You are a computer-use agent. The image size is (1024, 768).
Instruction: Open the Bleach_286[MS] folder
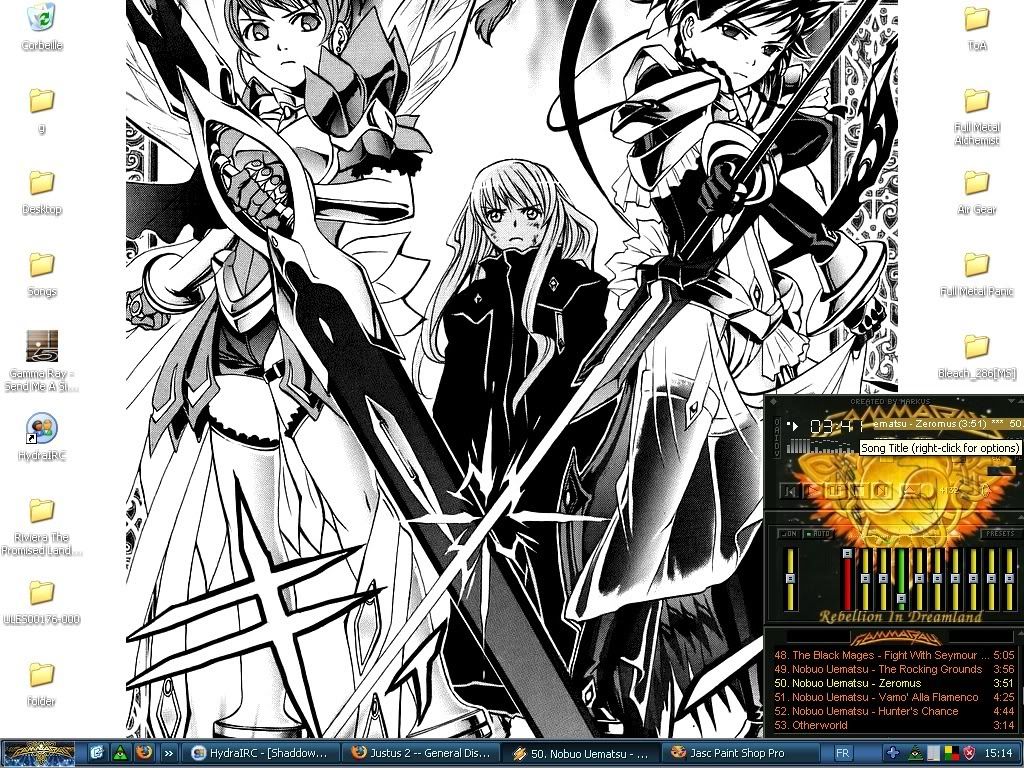[976, 357]
